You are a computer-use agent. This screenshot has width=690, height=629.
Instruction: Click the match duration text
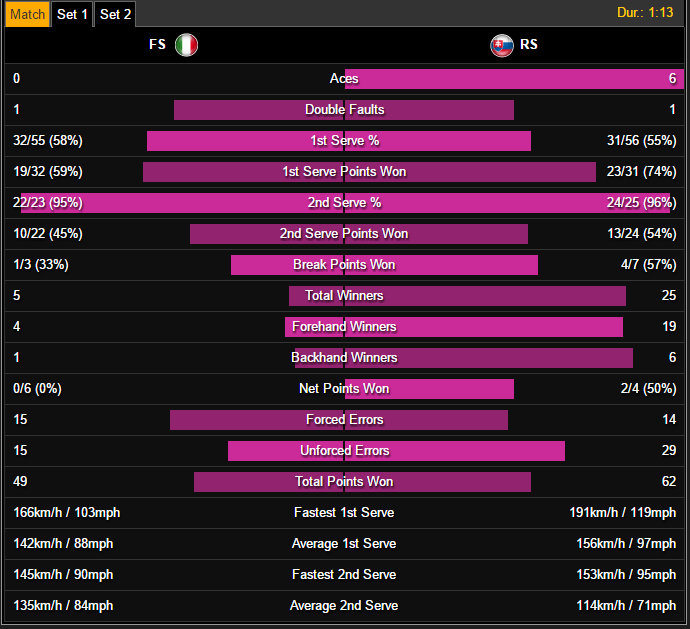tap(646, 13)
